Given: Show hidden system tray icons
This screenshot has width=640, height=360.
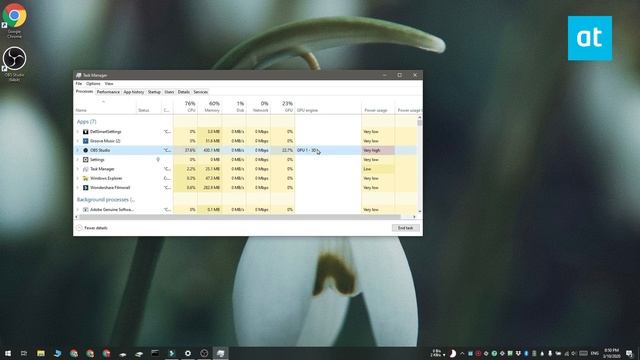Looking at the screenshot, I should [x=462, y=353].
